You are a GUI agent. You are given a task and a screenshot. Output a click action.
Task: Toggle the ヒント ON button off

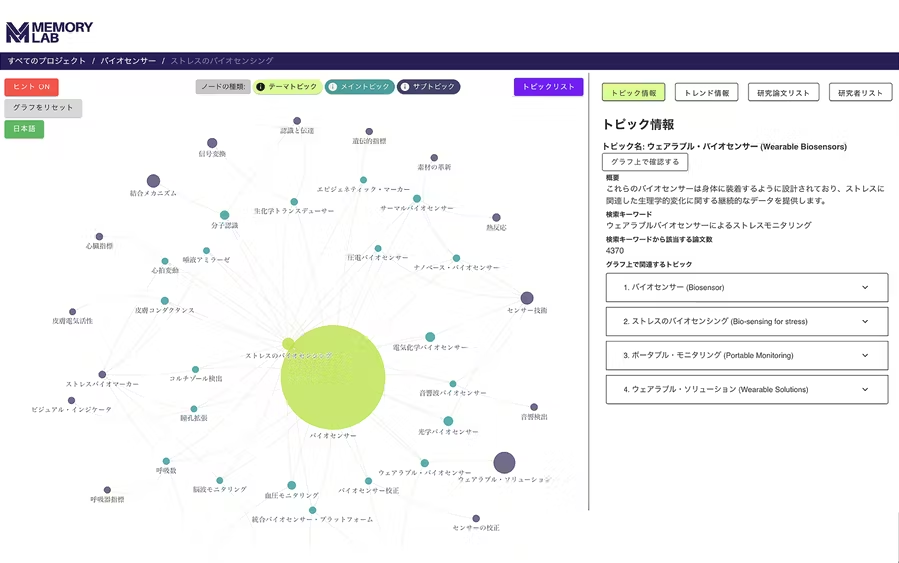coord(32,87)
